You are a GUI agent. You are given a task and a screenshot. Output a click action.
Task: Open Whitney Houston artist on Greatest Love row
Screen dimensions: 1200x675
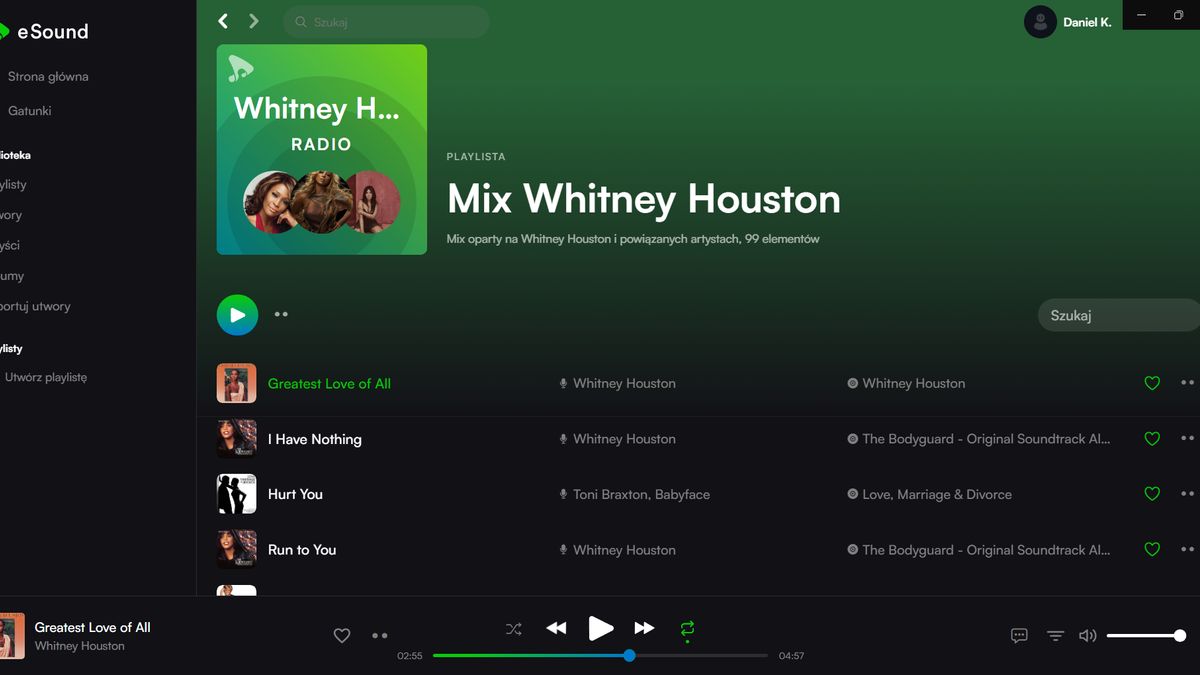[624, 384]
